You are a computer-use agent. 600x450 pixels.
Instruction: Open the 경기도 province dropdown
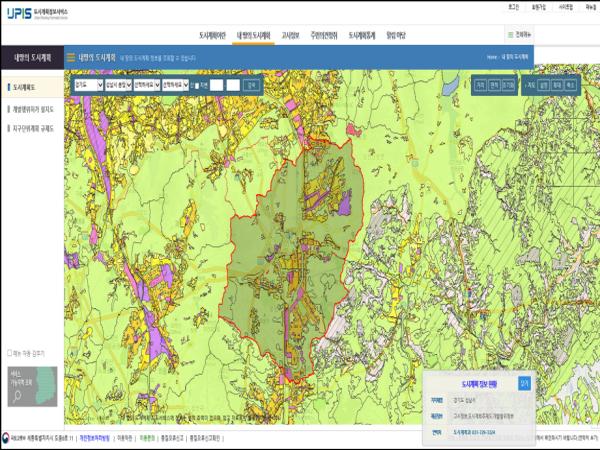pyautogui.click(x=87, y=86)
